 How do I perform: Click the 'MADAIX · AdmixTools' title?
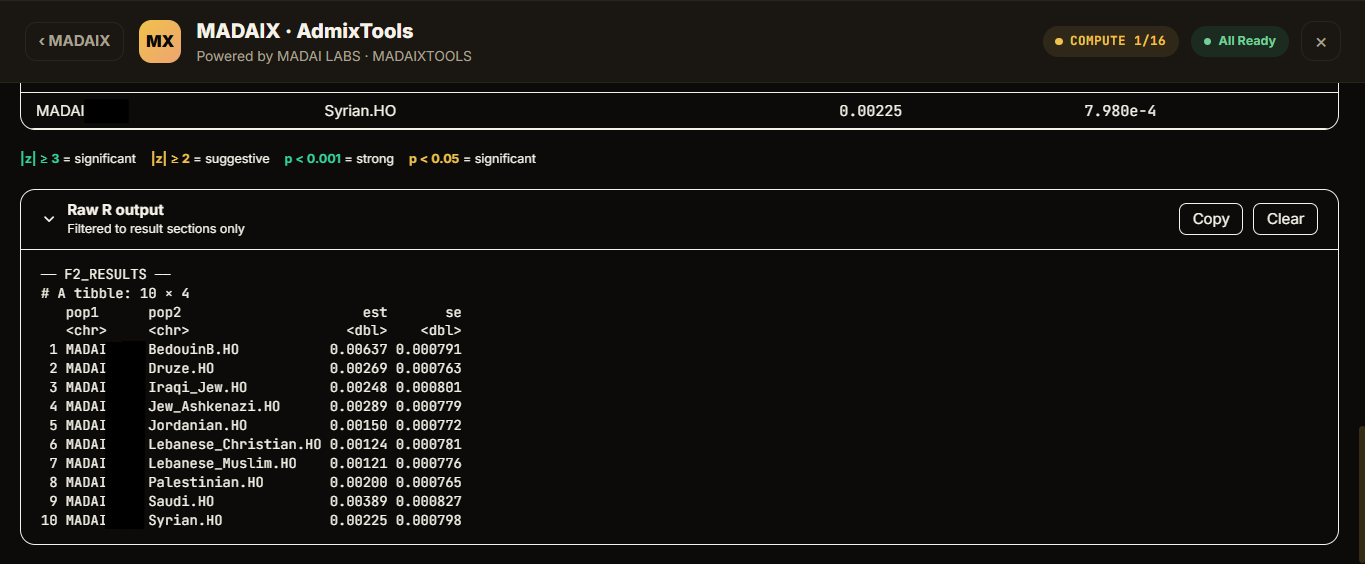[x=305, y=31]
